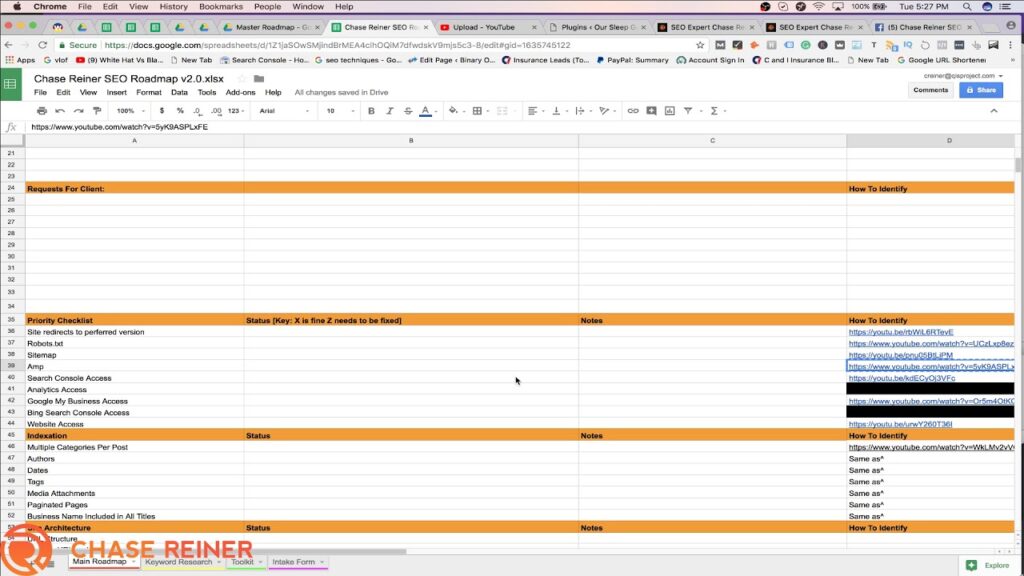
Task: Open the 123 number format dropdown
Action: pyautogui.click(x=236, y=111)
